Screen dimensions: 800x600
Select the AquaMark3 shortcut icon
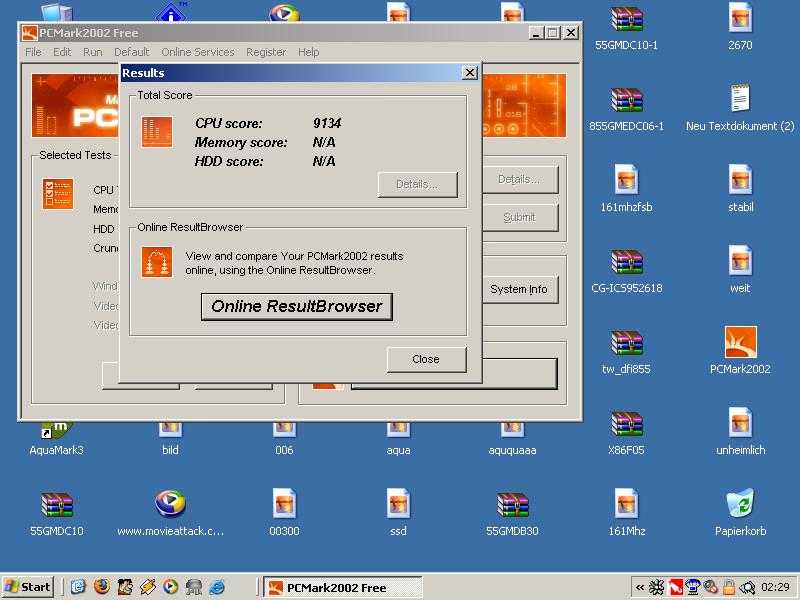click(56, 441)
